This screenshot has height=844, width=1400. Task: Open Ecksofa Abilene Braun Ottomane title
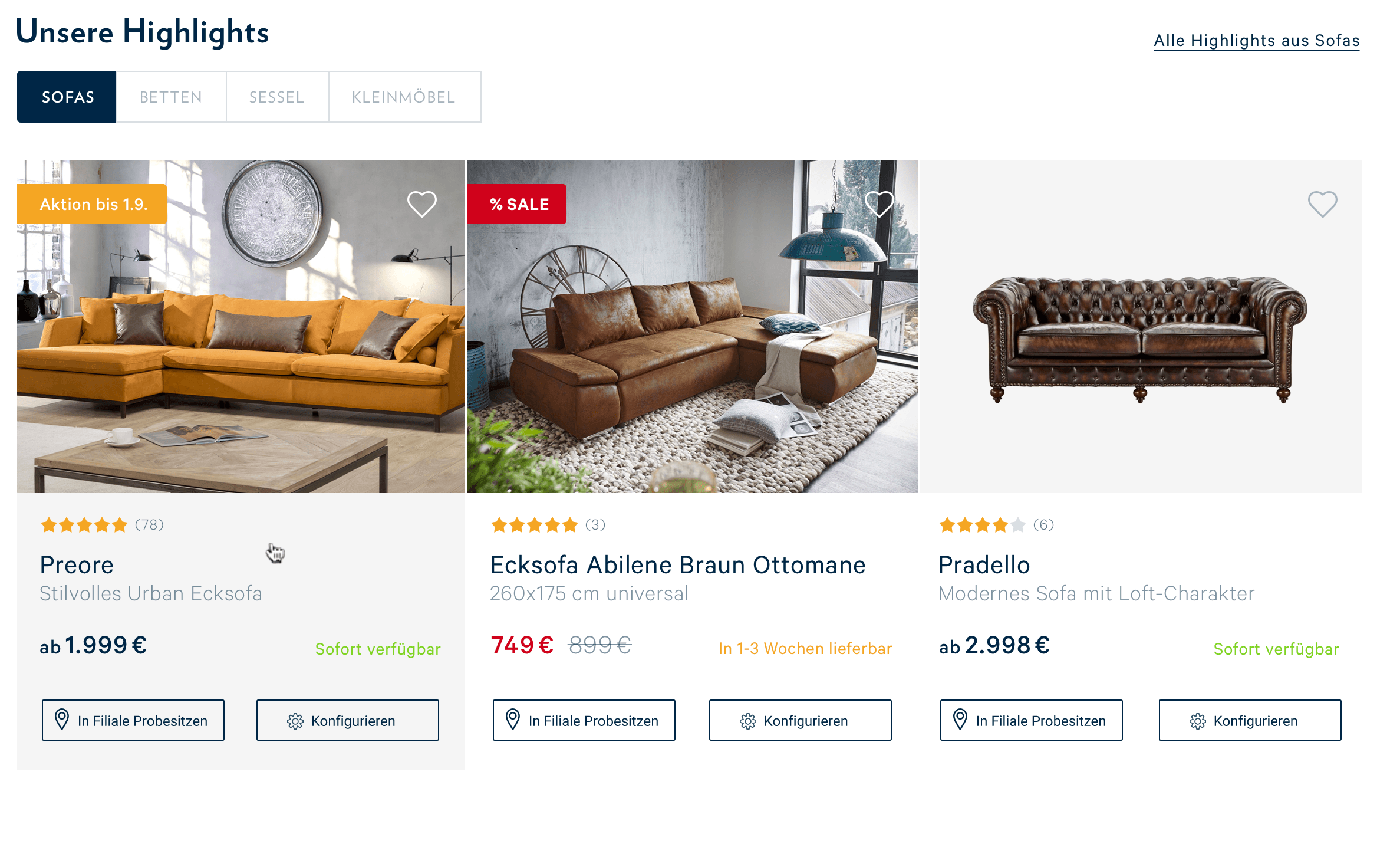point(678,565)
